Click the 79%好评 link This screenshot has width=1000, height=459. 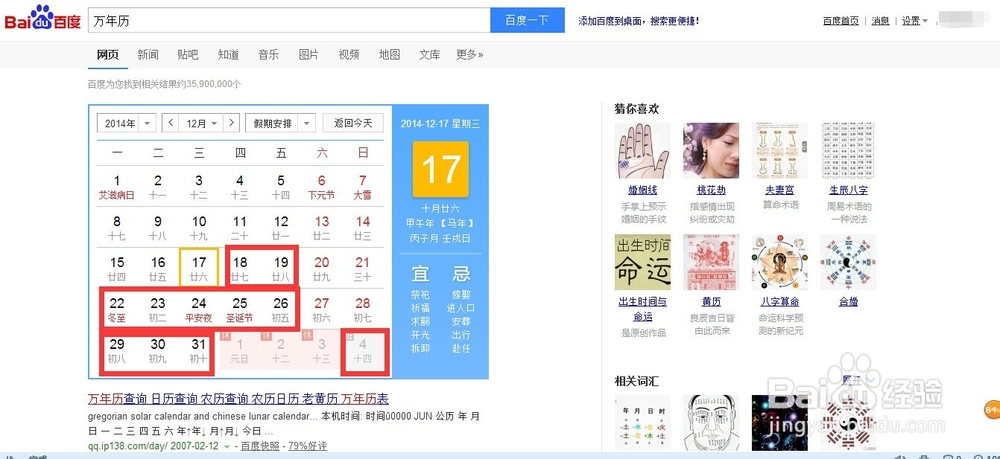click(307, 446)
